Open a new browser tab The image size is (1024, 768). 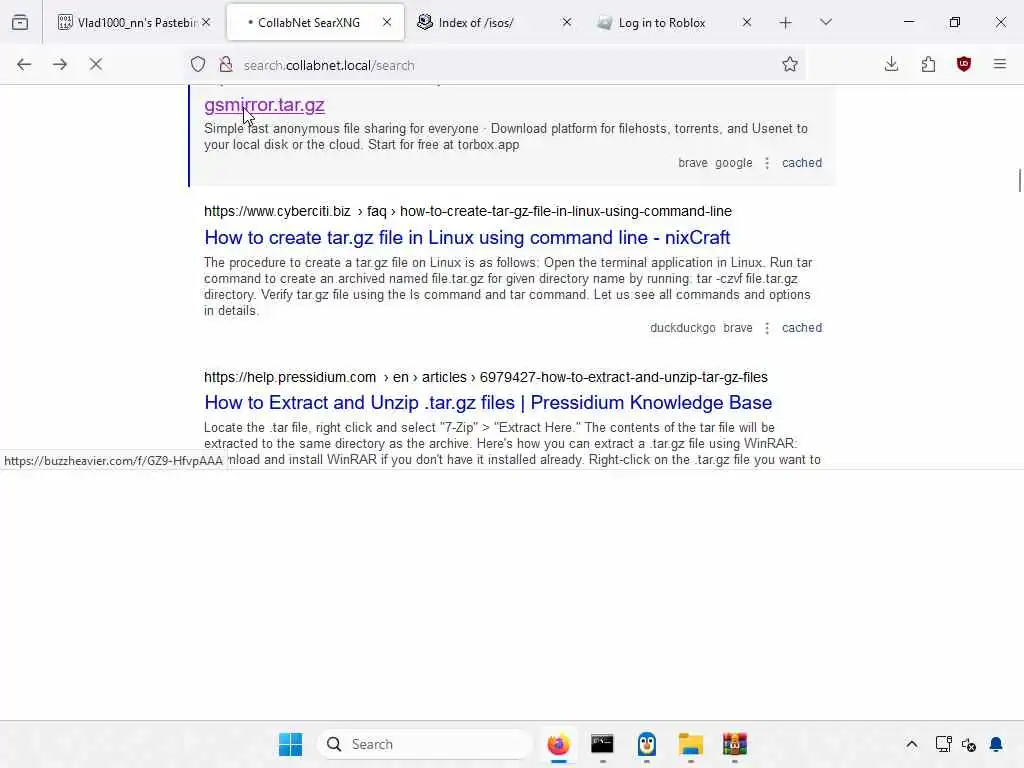pos(786,23)
